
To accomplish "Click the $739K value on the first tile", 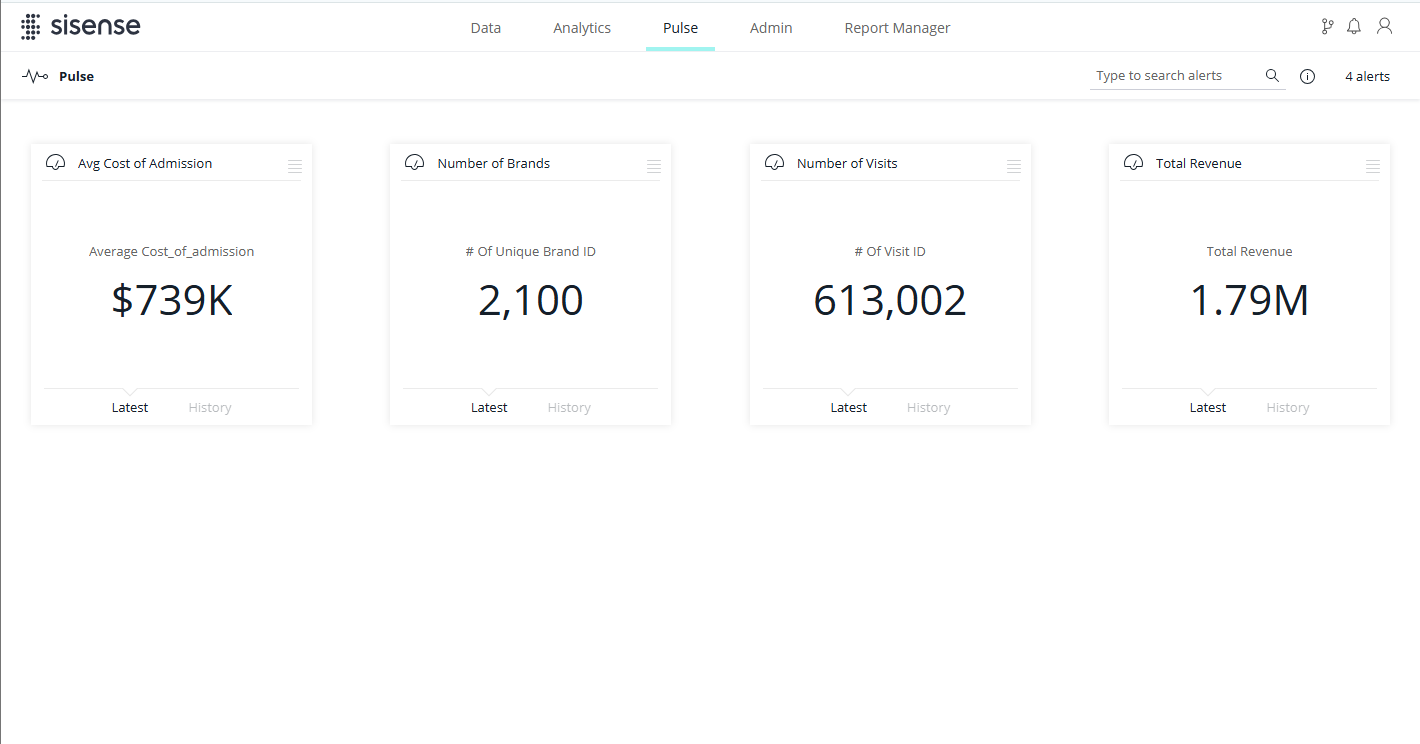I will point(172,301).
